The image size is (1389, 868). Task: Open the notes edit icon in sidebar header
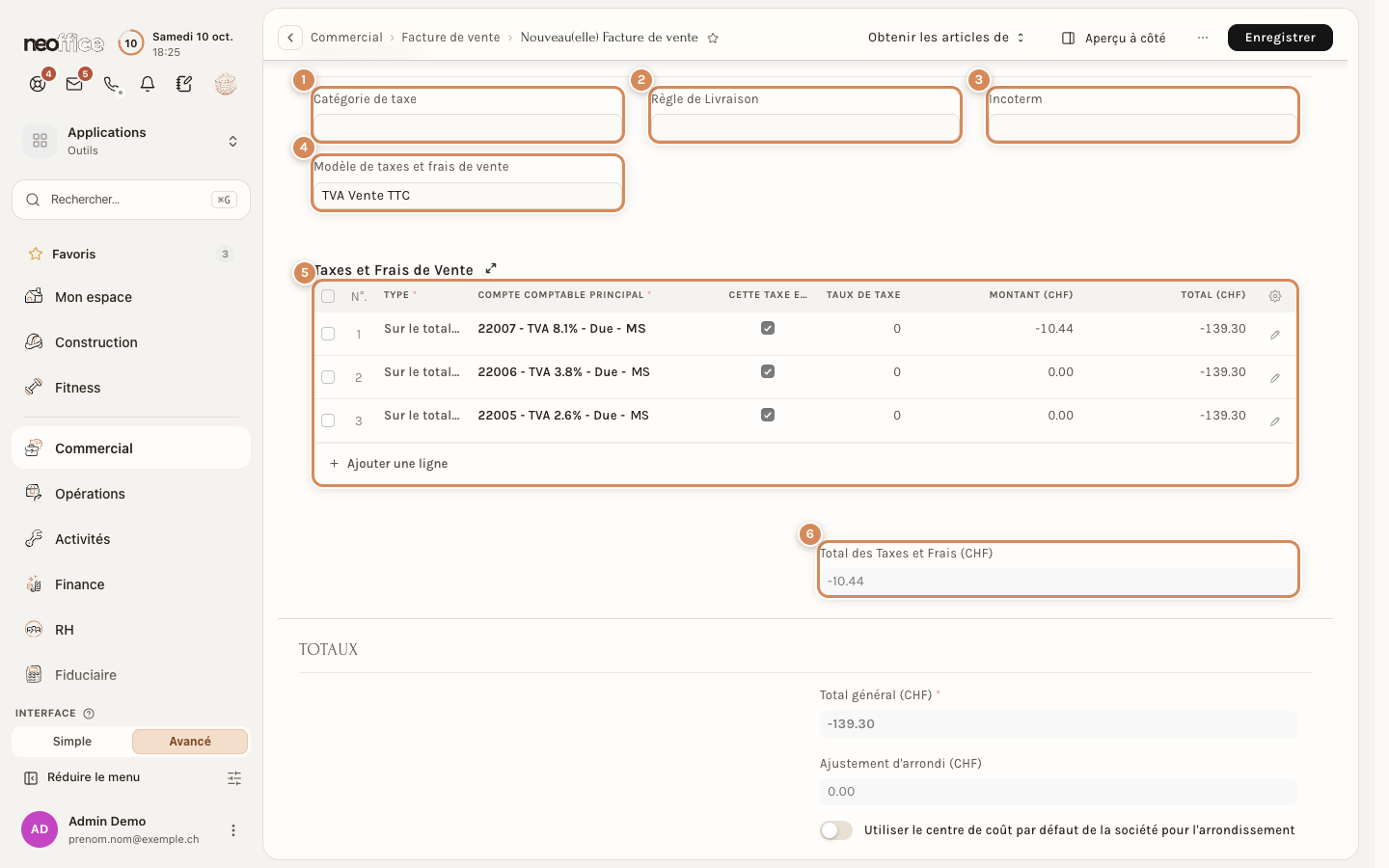(x=184, y=84)
